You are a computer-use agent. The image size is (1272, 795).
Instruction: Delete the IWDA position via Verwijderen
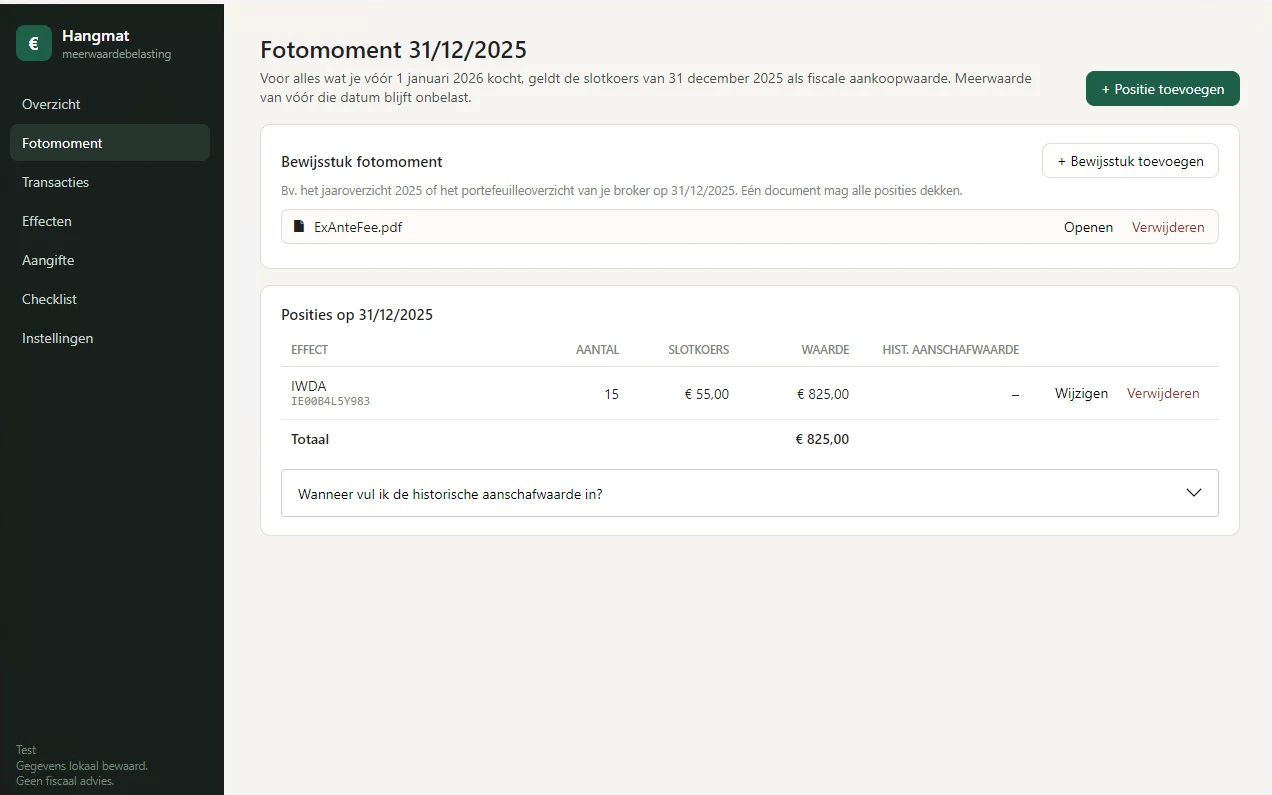pyautogui.click(x=1163, y=393)
